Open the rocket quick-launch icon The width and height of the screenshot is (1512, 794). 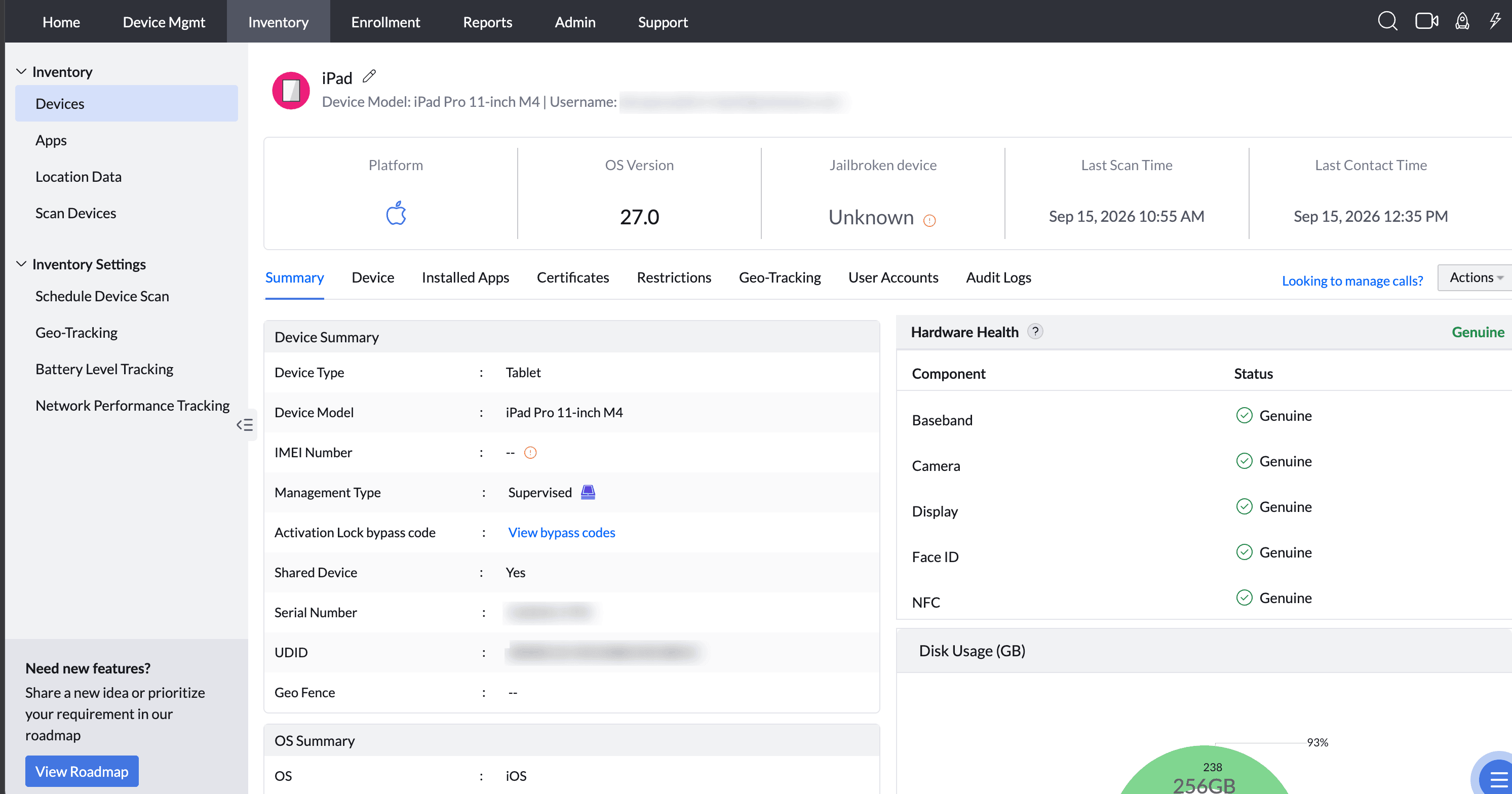[1462, 21]
